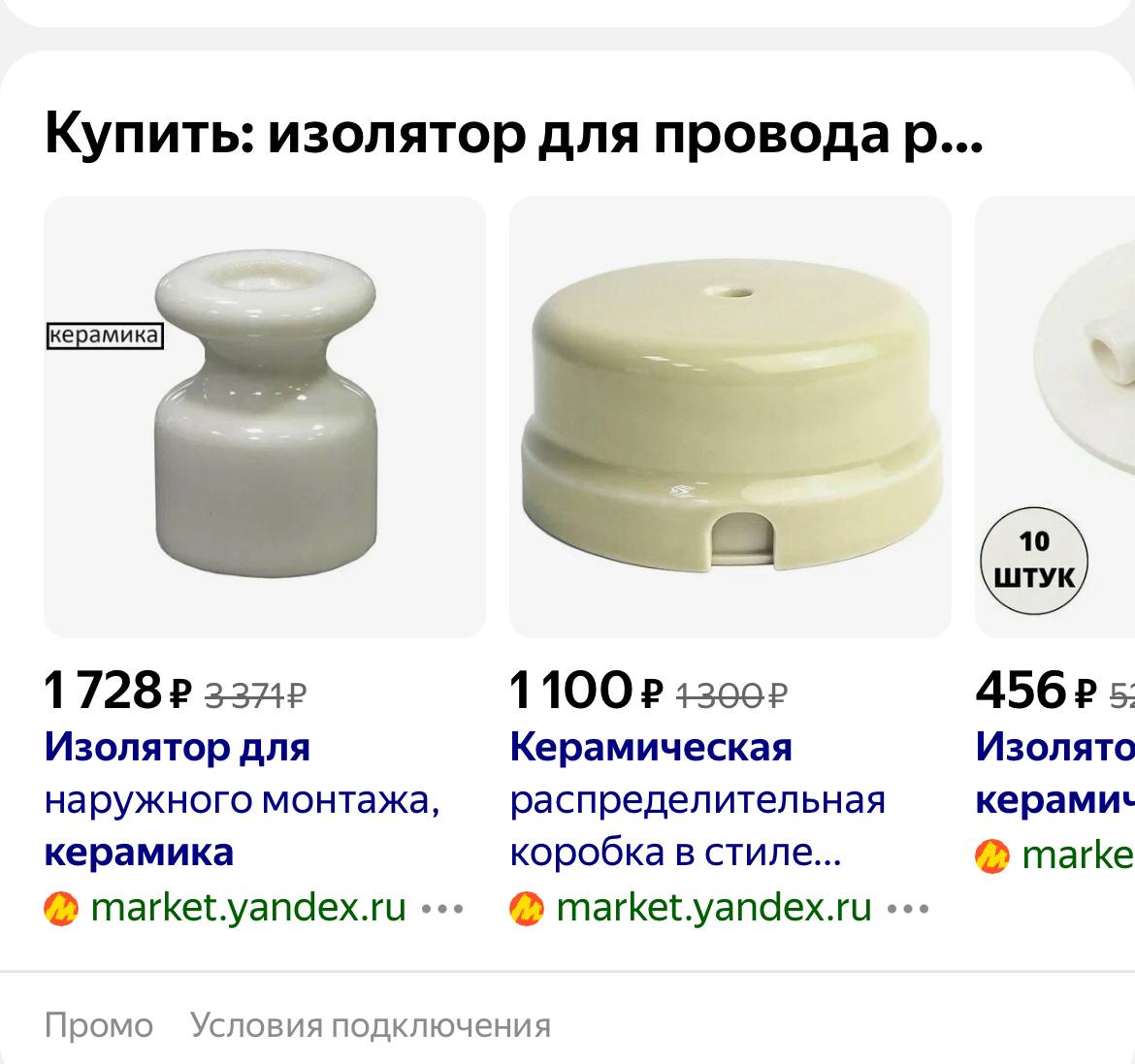Click the 1 728 ₽ price
The height and width of the screenshot is (1064, 1135).
pyautogui.click(x=118, y=690)
